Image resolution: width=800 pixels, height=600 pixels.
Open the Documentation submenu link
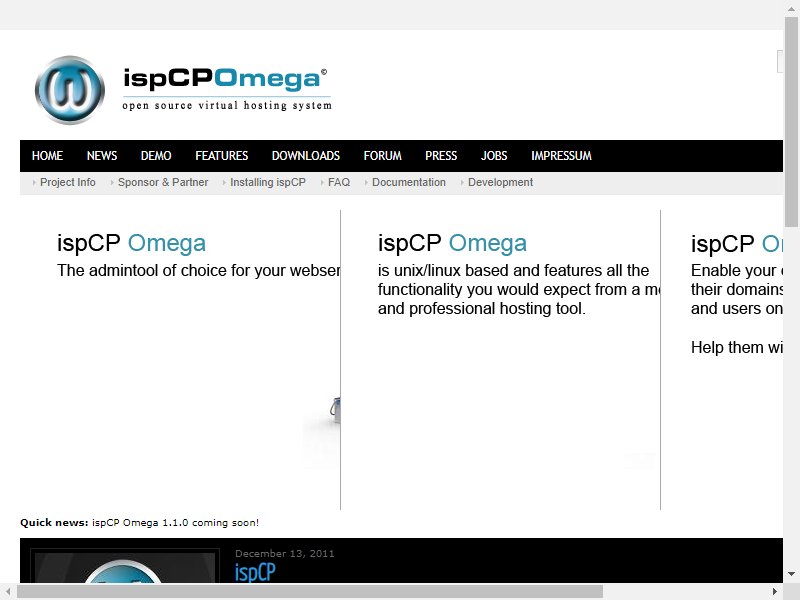[x=409, y=182]
